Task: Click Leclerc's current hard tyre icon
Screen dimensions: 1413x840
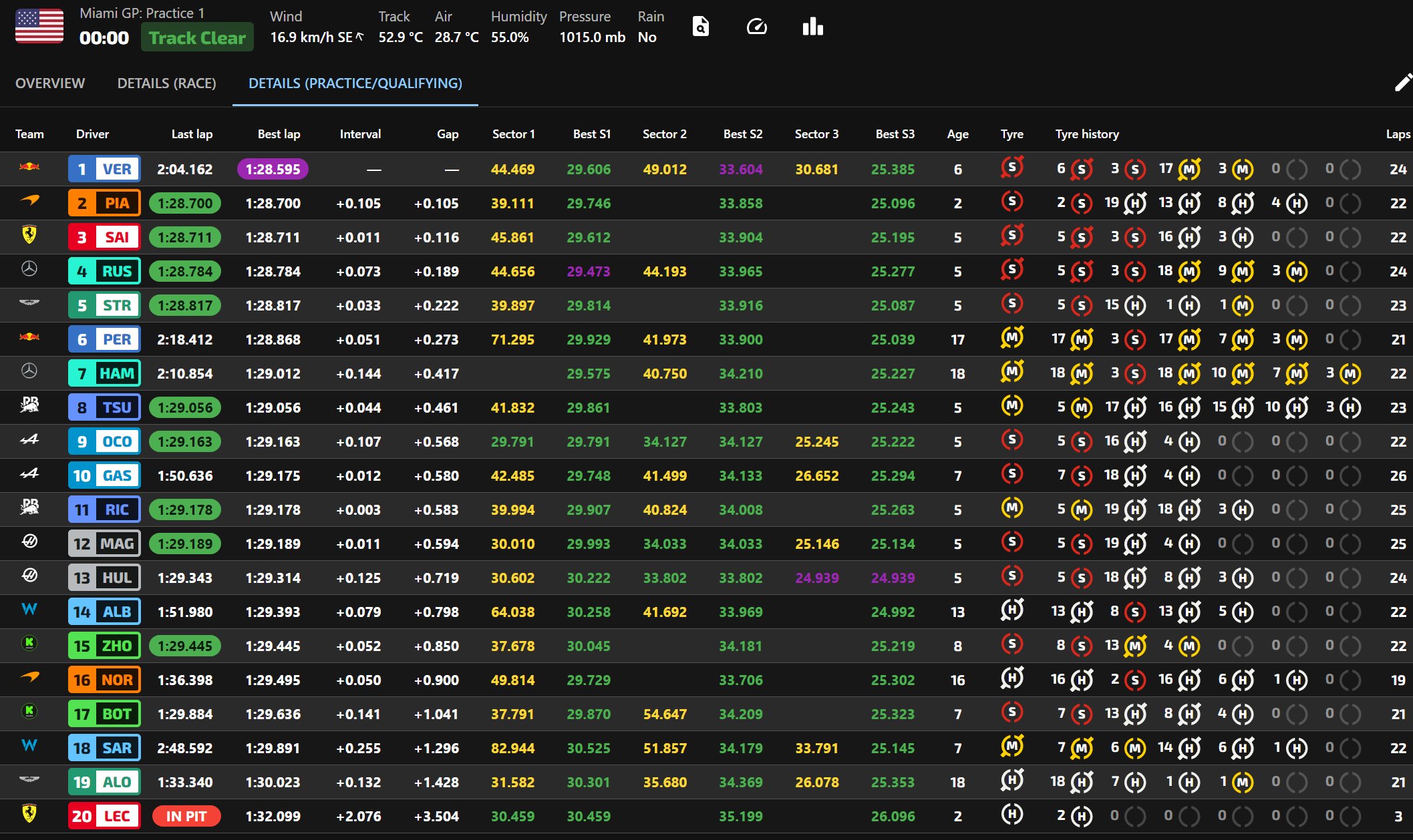Action: tap(1011, 814)
